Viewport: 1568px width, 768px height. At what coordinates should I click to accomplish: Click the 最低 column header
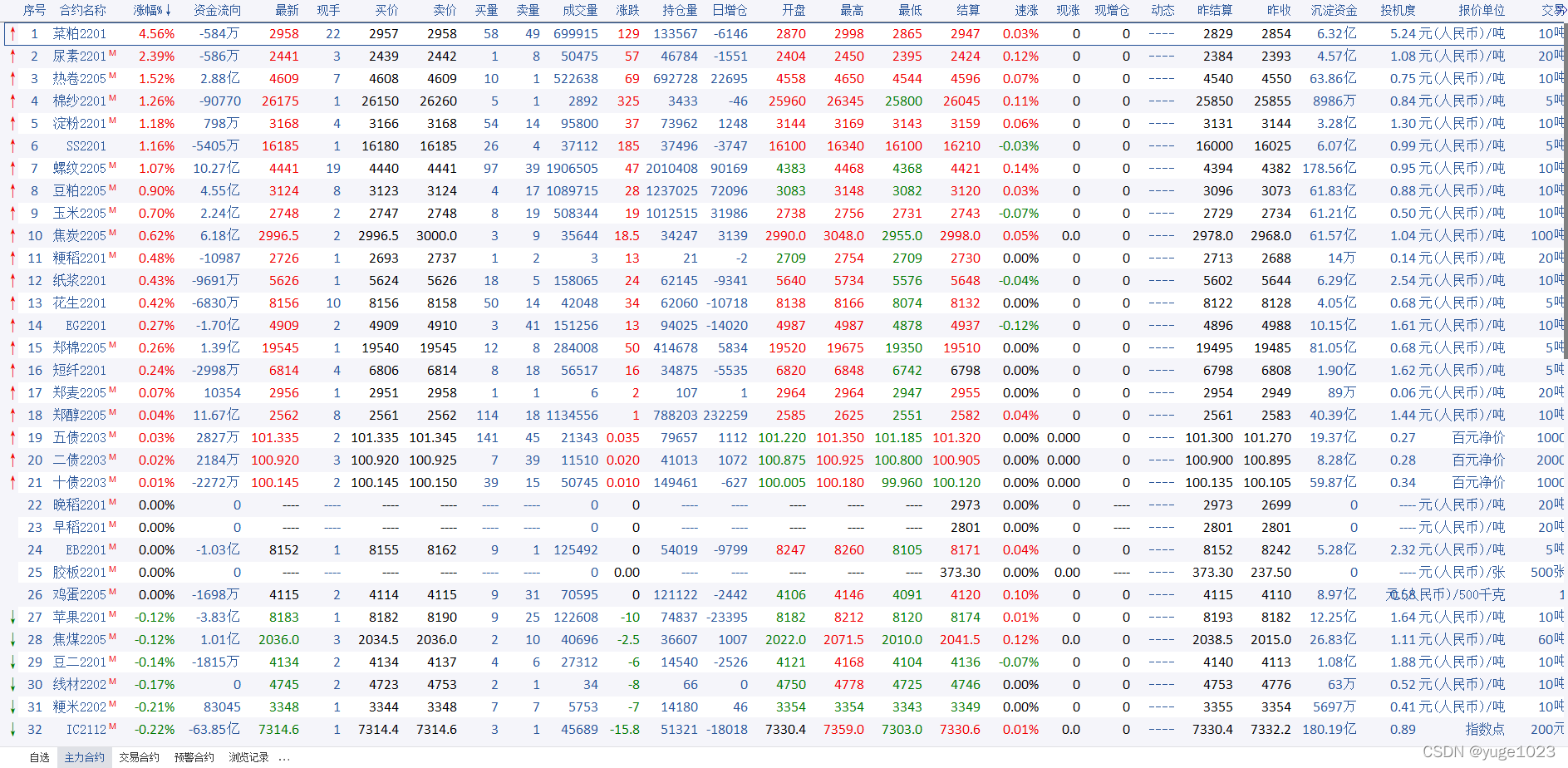910,10
